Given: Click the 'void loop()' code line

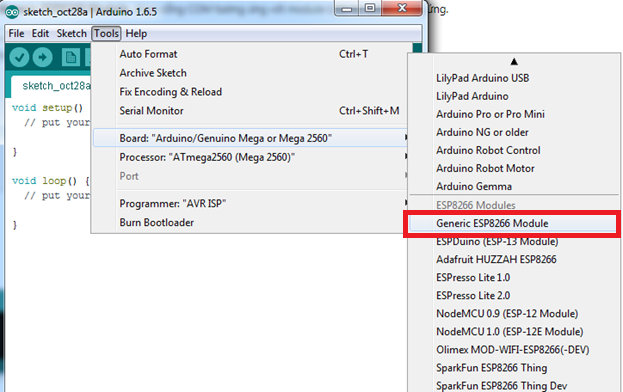Looking at the screenshot, I should click(x=51, y=181).
